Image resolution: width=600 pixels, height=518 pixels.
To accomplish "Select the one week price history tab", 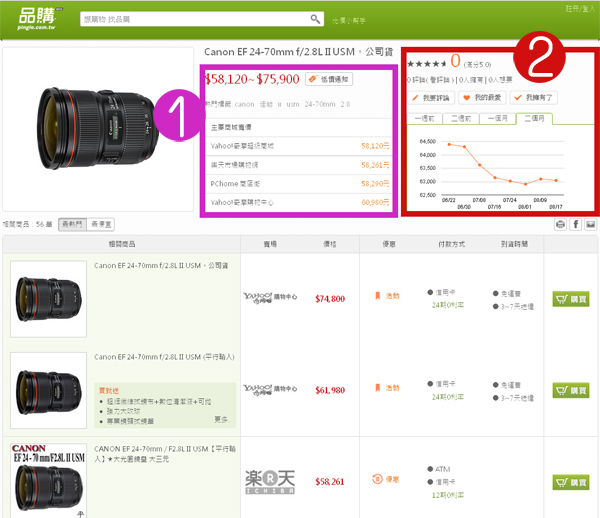I will click(424, 119).
